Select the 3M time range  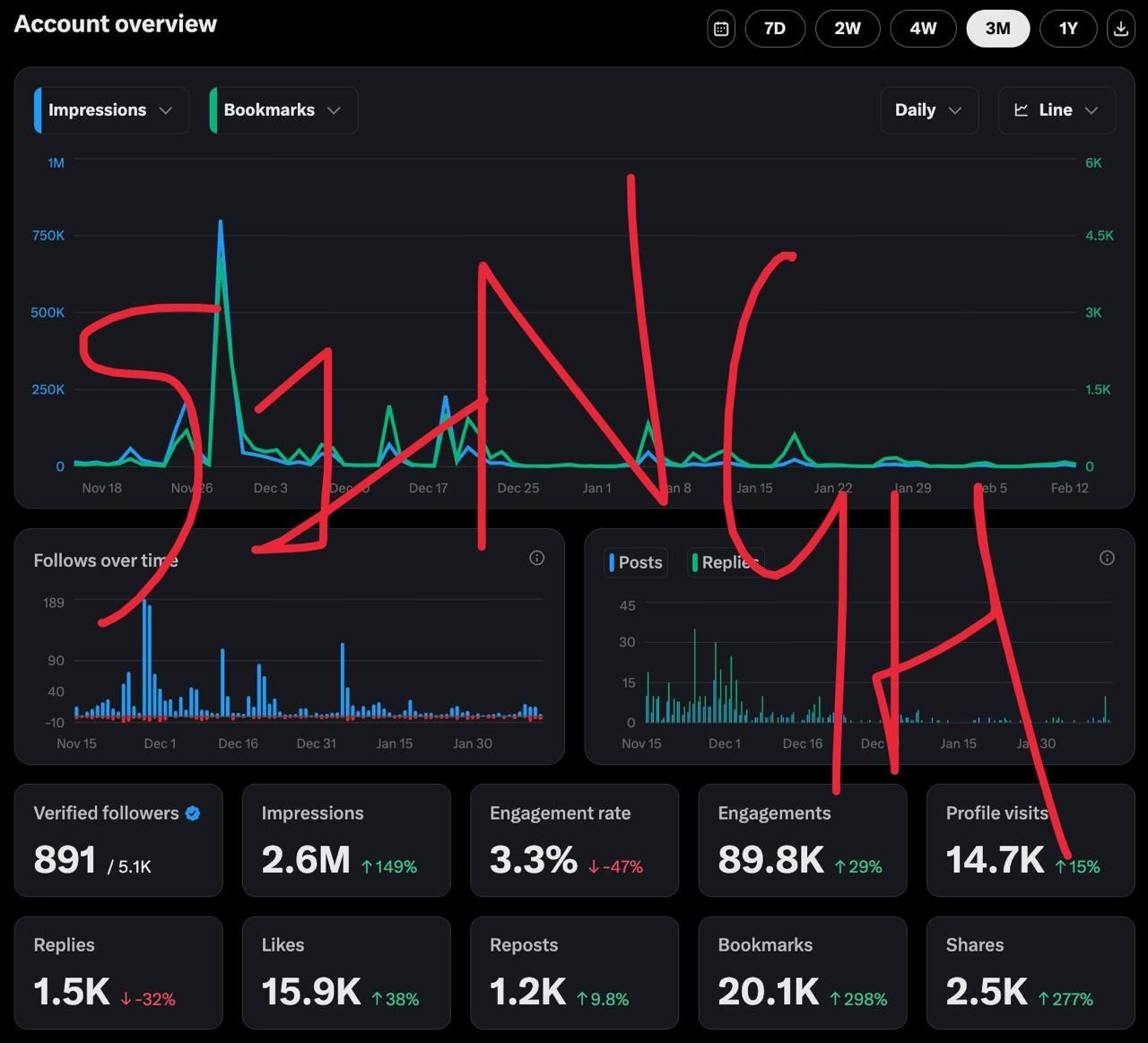click(998, 29)
